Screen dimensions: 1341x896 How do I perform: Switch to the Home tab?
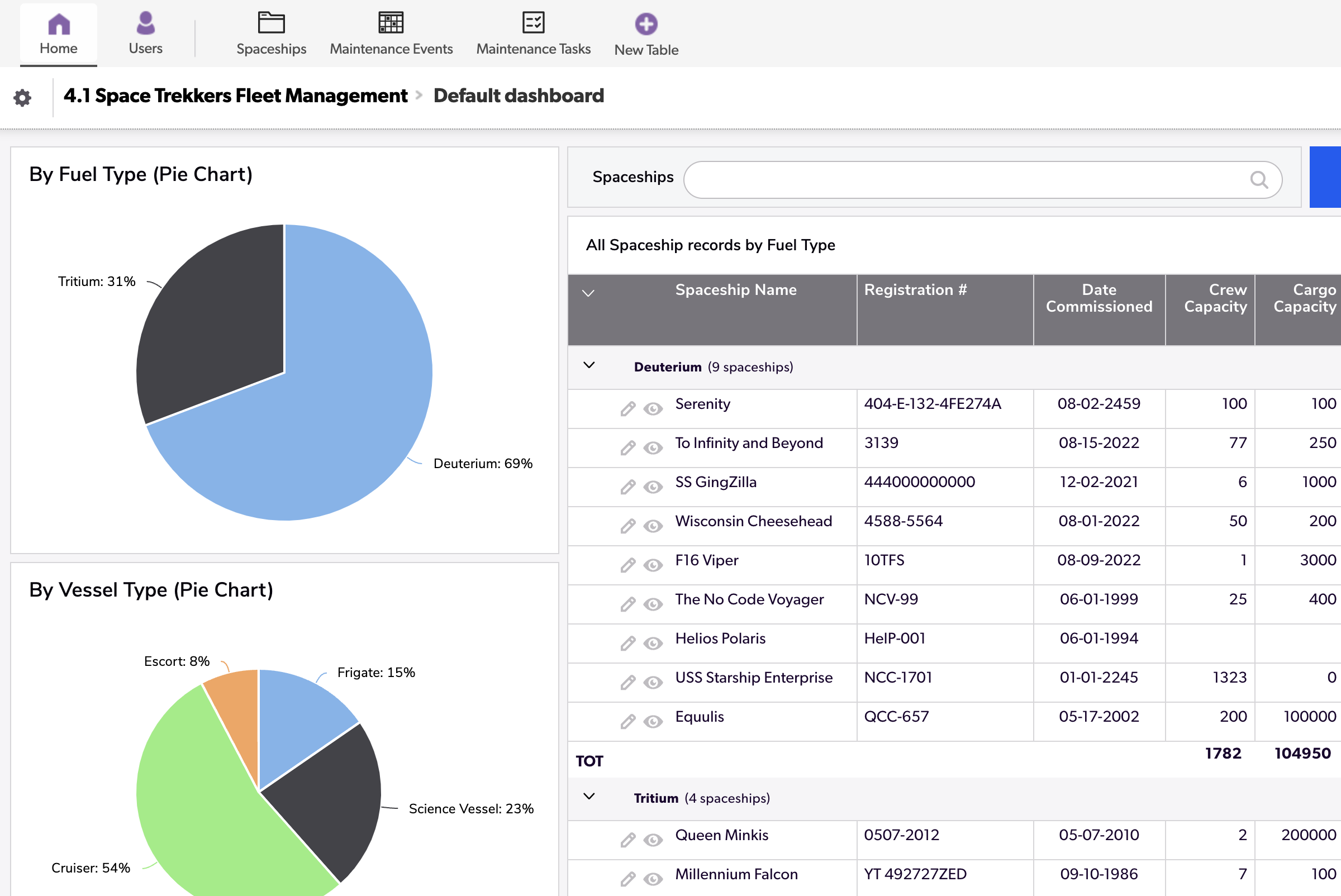(x=58, y=31)
